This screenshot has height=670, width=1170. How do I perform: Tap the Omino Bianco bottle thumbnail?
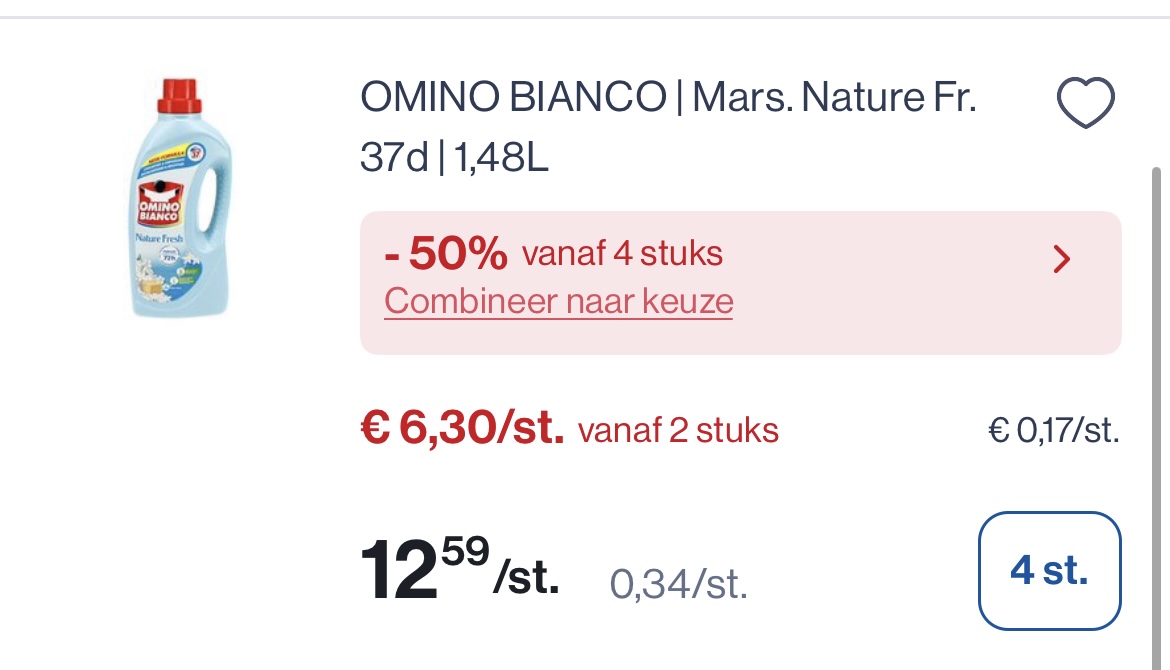(x=179, y=200)
